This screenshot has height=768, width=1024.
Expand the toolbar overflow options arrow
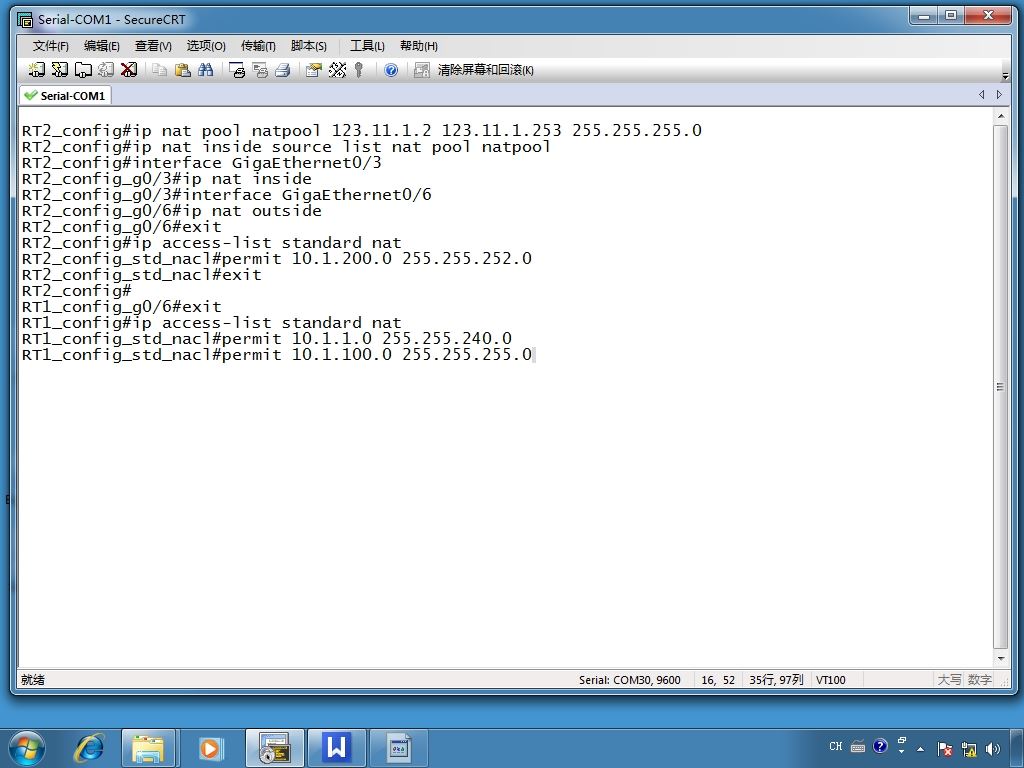tap(1005, 76)
